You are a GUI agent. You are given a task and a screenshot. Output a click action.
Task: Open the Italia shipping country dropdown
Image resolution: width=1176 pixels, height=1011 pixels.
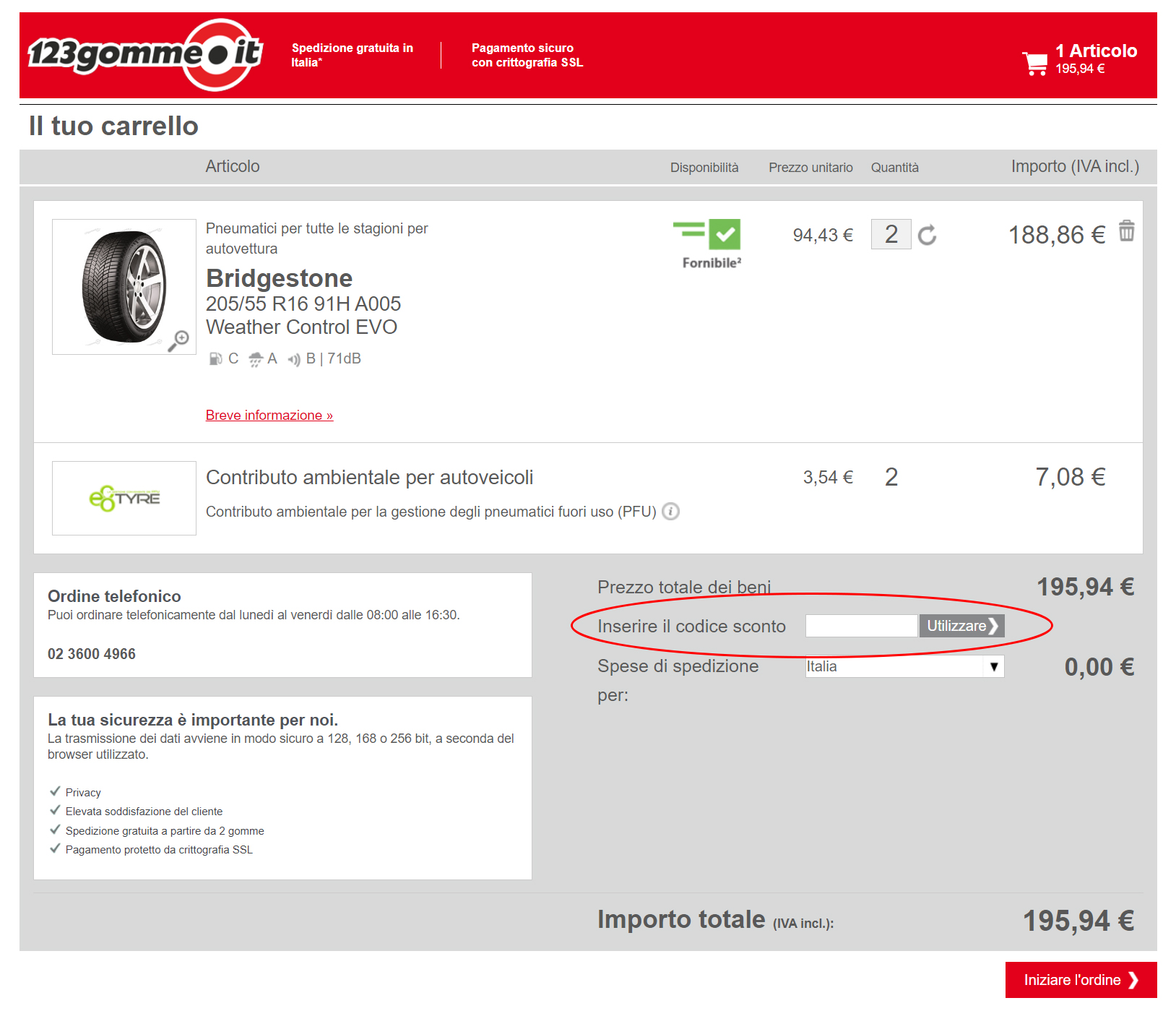[x=904, y=666]
